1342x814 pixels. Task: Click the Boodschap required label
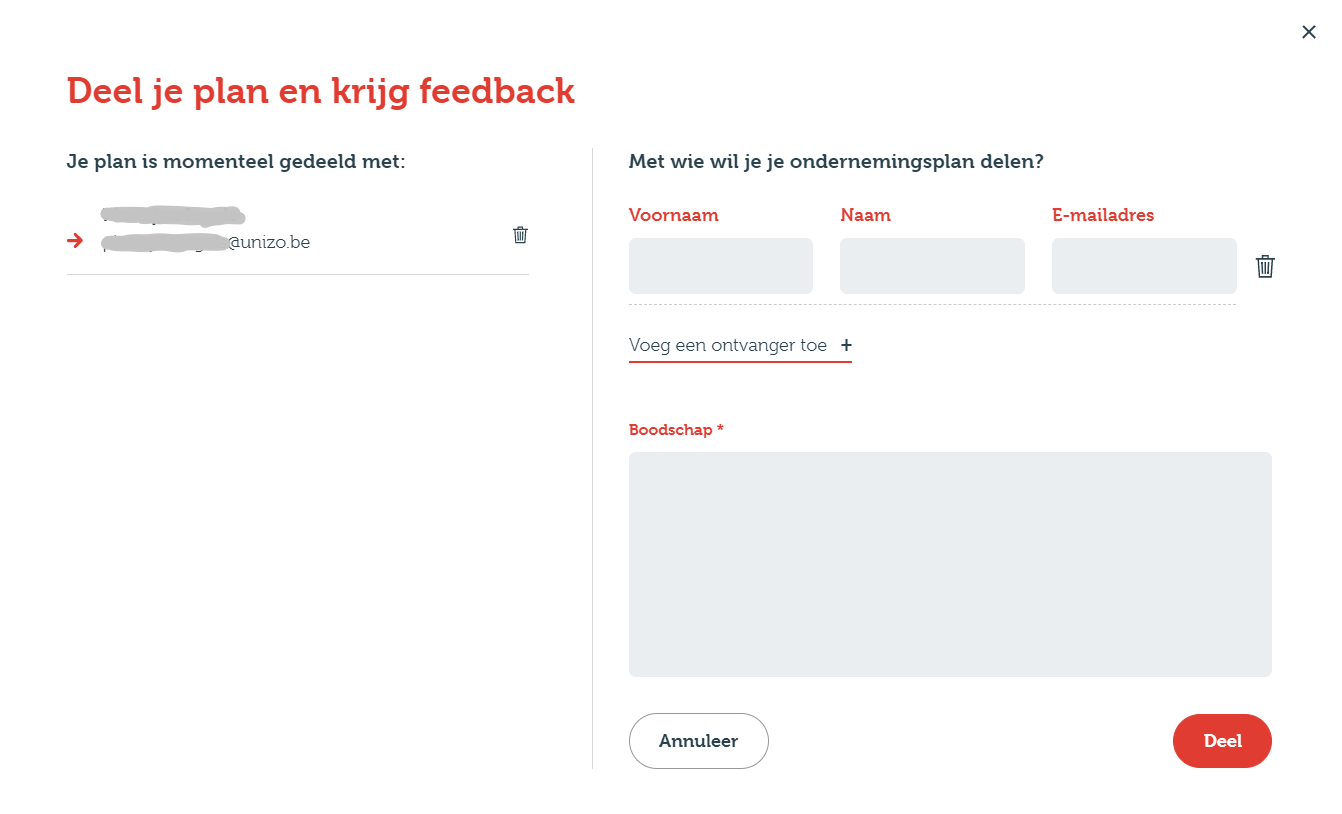(676, 430)
